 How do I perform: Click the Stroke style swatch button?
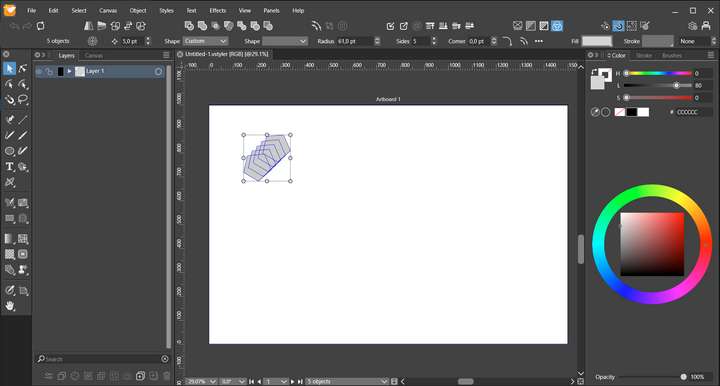tap(658, 41)
